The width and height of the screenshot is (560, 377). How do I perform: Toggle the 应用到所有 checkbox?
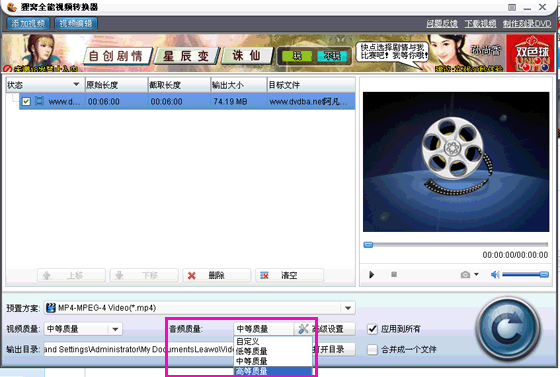coord(372,329)
